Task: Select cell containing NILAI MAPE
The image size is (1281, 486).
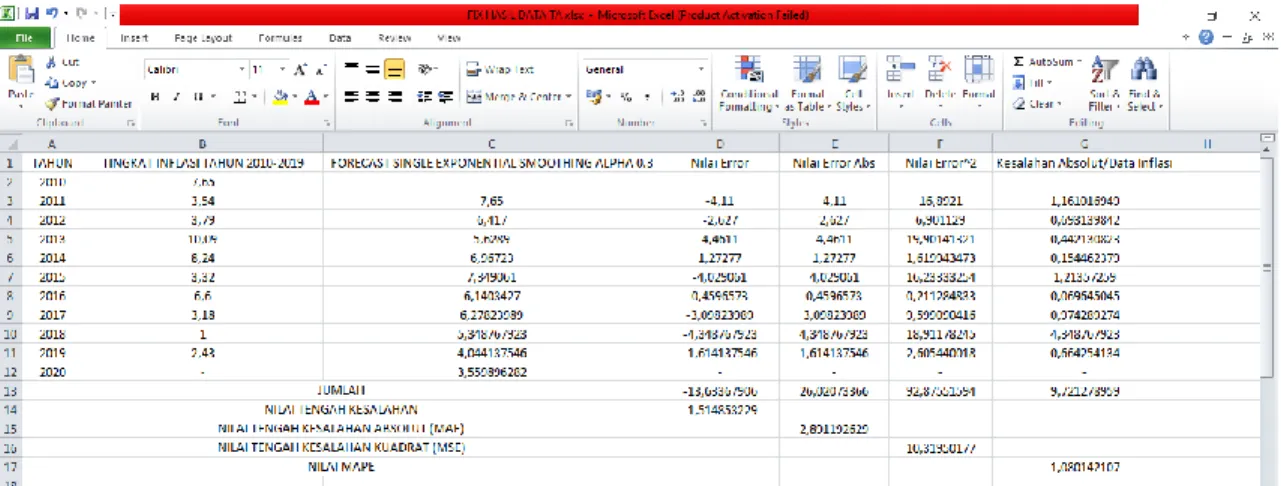Action: pos(342,468)
